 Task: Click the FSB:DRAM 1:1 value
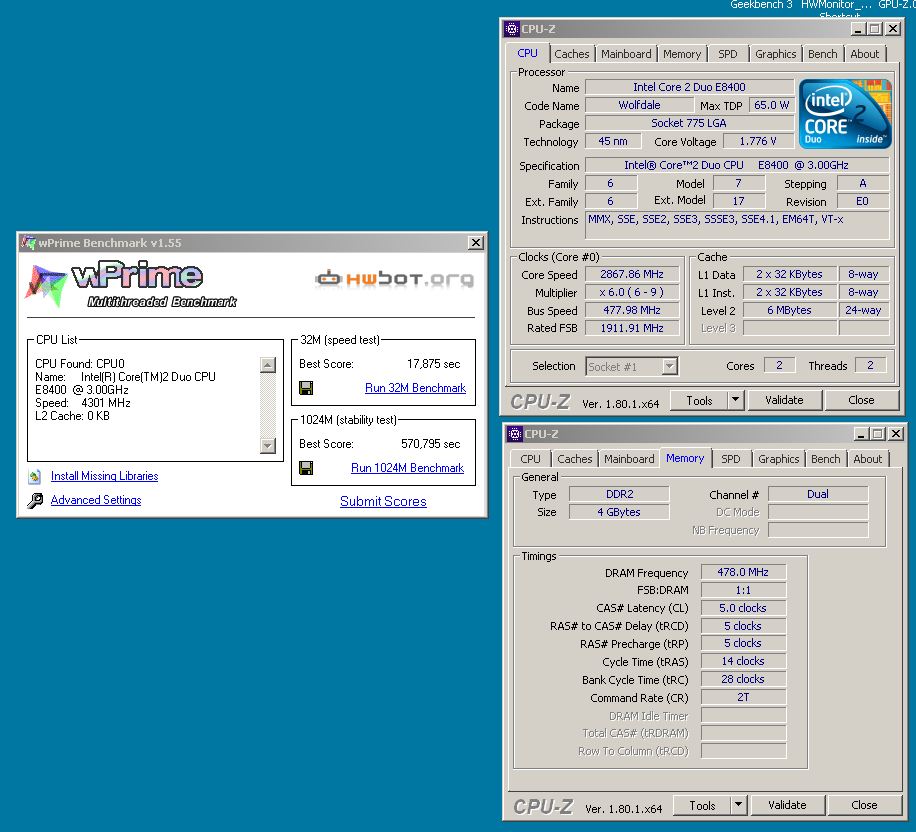(x=743, y=590)
